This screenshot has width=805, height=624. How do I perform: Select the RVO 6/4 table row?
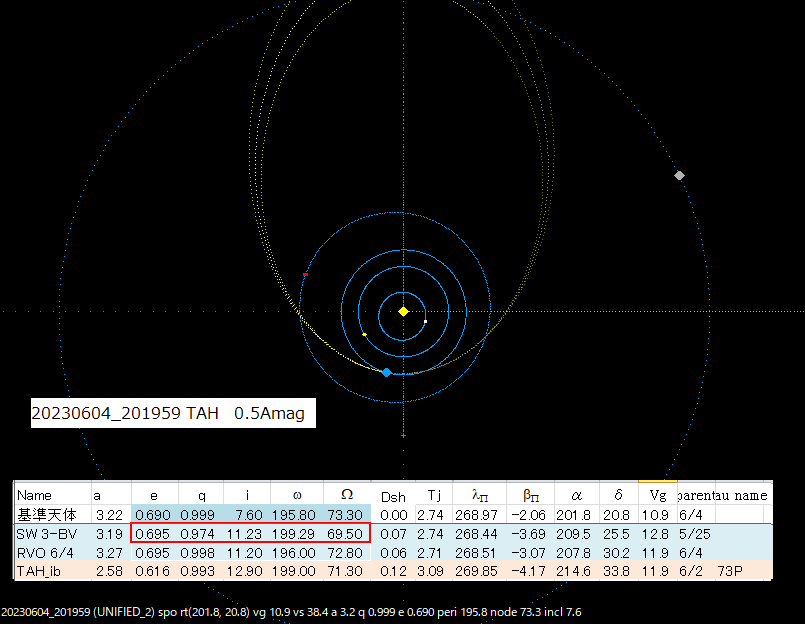click(393, 553)
